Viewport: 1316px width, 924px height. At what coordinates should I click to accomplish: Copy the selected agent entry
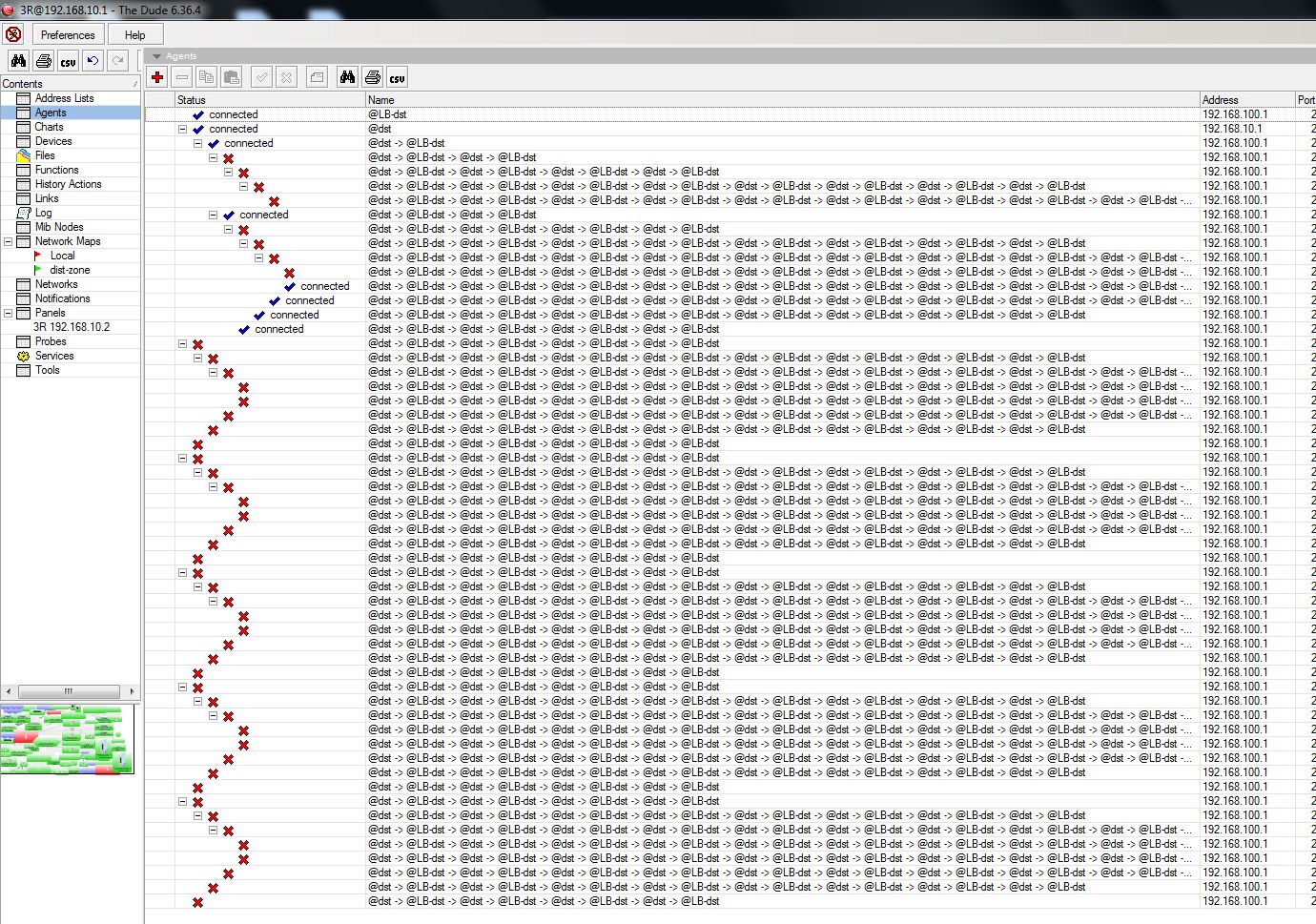(206, 77)
